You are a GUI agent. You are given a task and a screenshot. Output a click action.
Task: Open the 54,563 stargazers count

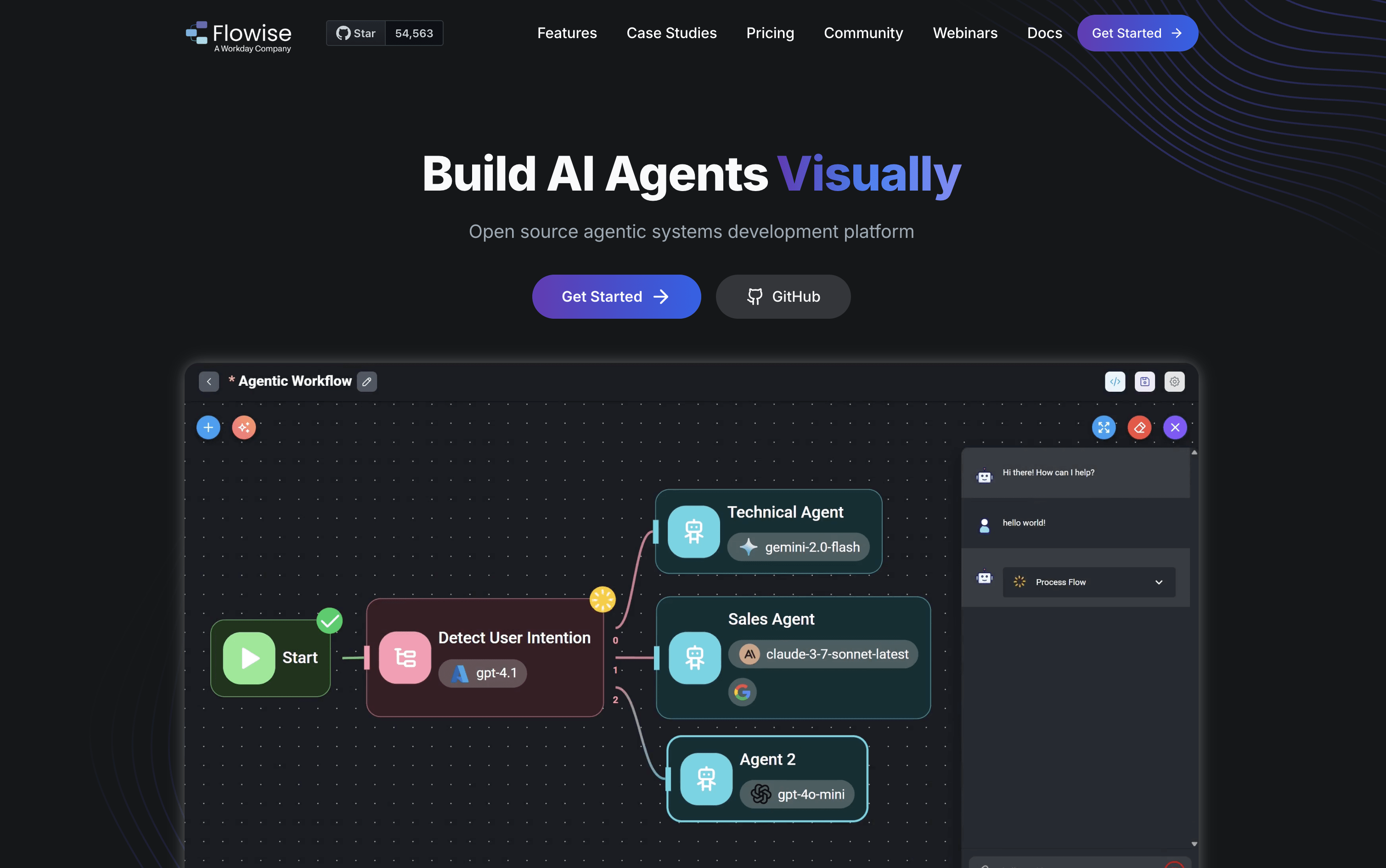pyautogui.click(x=414, y=33)
